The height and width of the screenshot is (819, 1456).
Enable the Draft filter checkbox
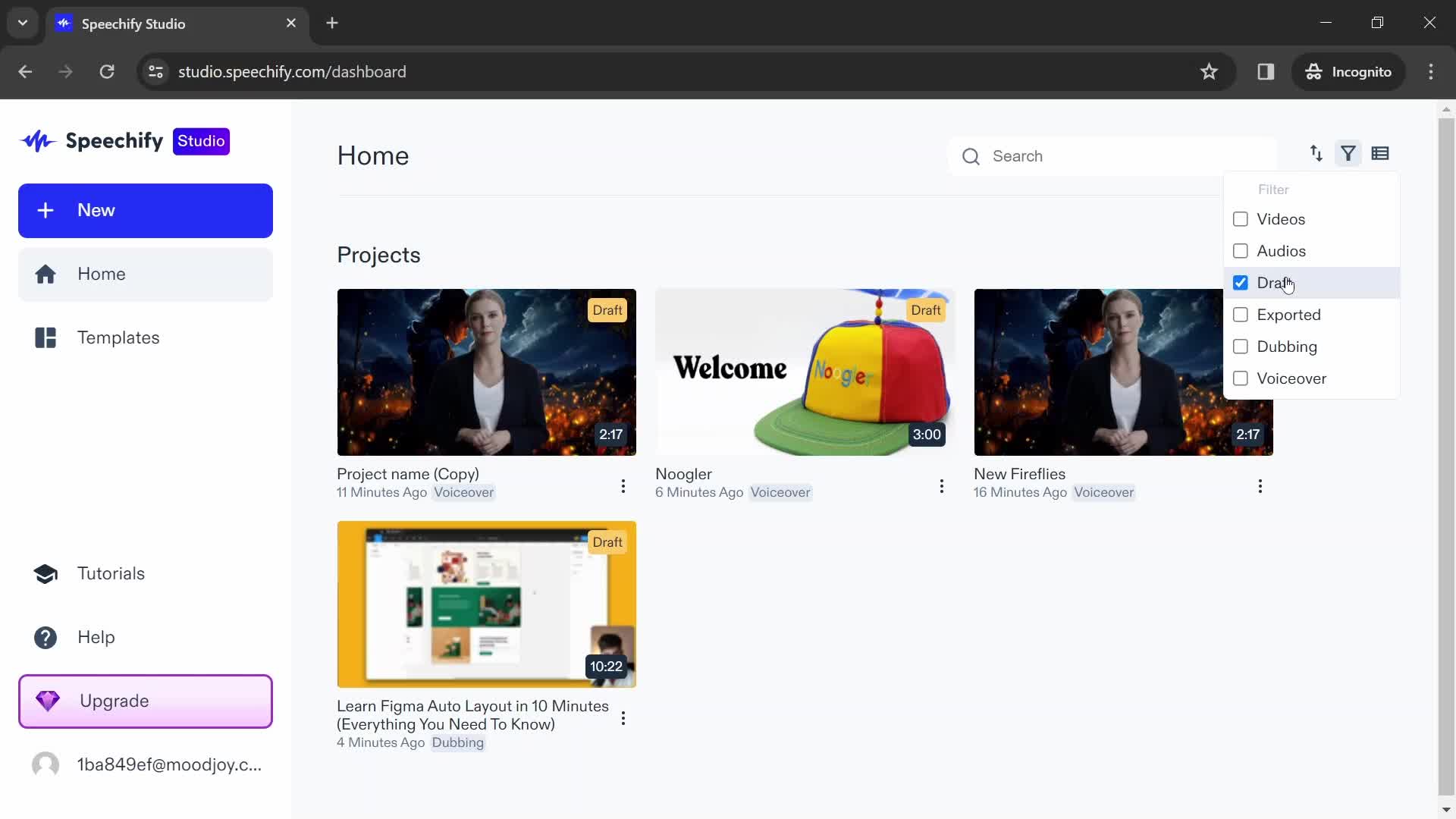1240,283
